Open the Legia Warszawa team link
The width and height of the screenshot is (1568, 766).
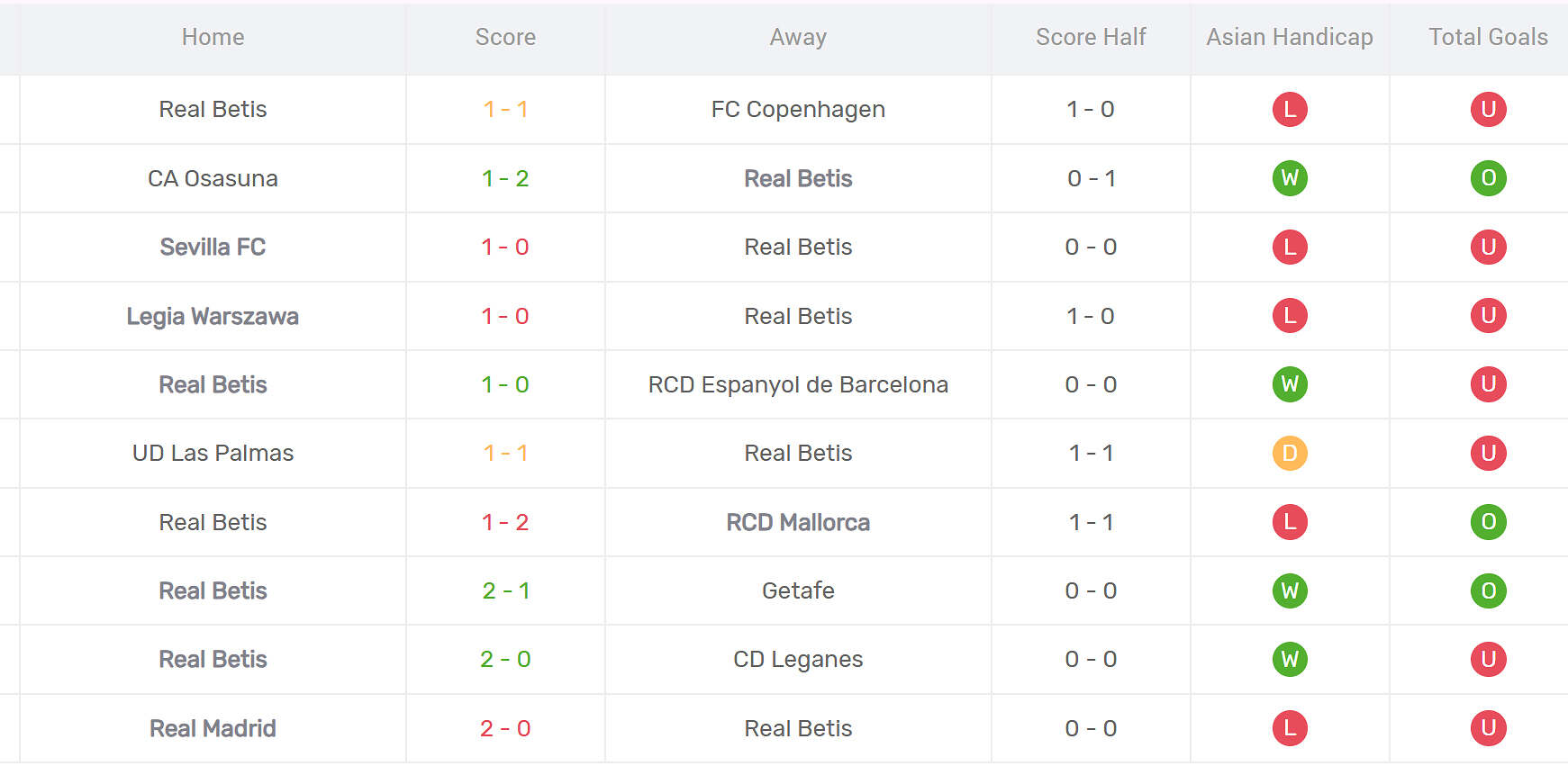(x=213, y=316)
